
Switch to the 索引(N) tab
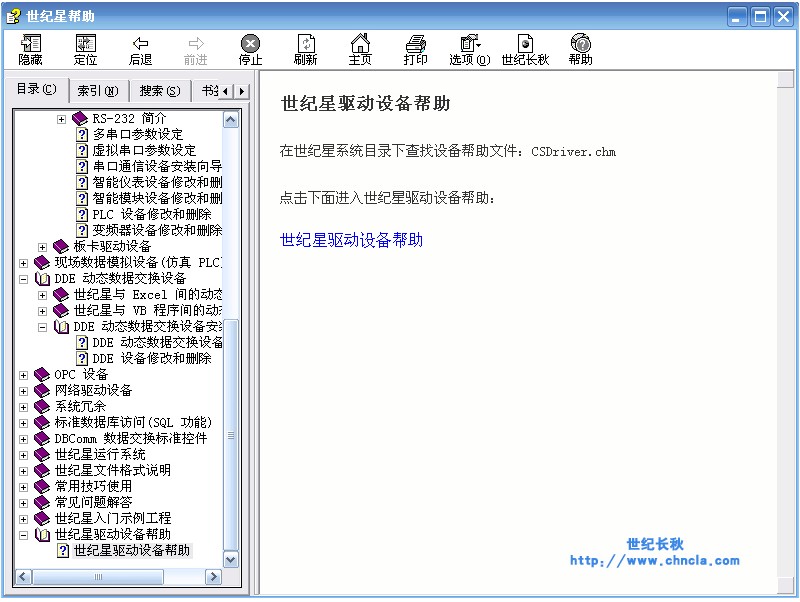[98, 91]
